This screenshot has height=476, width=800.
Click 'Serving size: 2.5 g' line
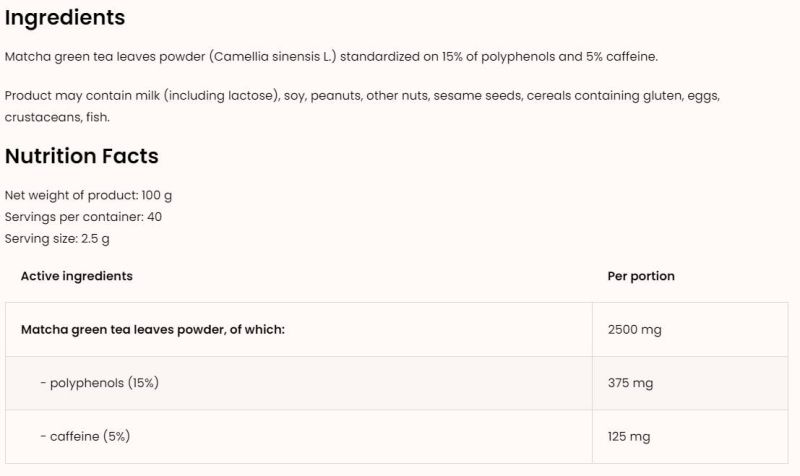pos(57,238)
